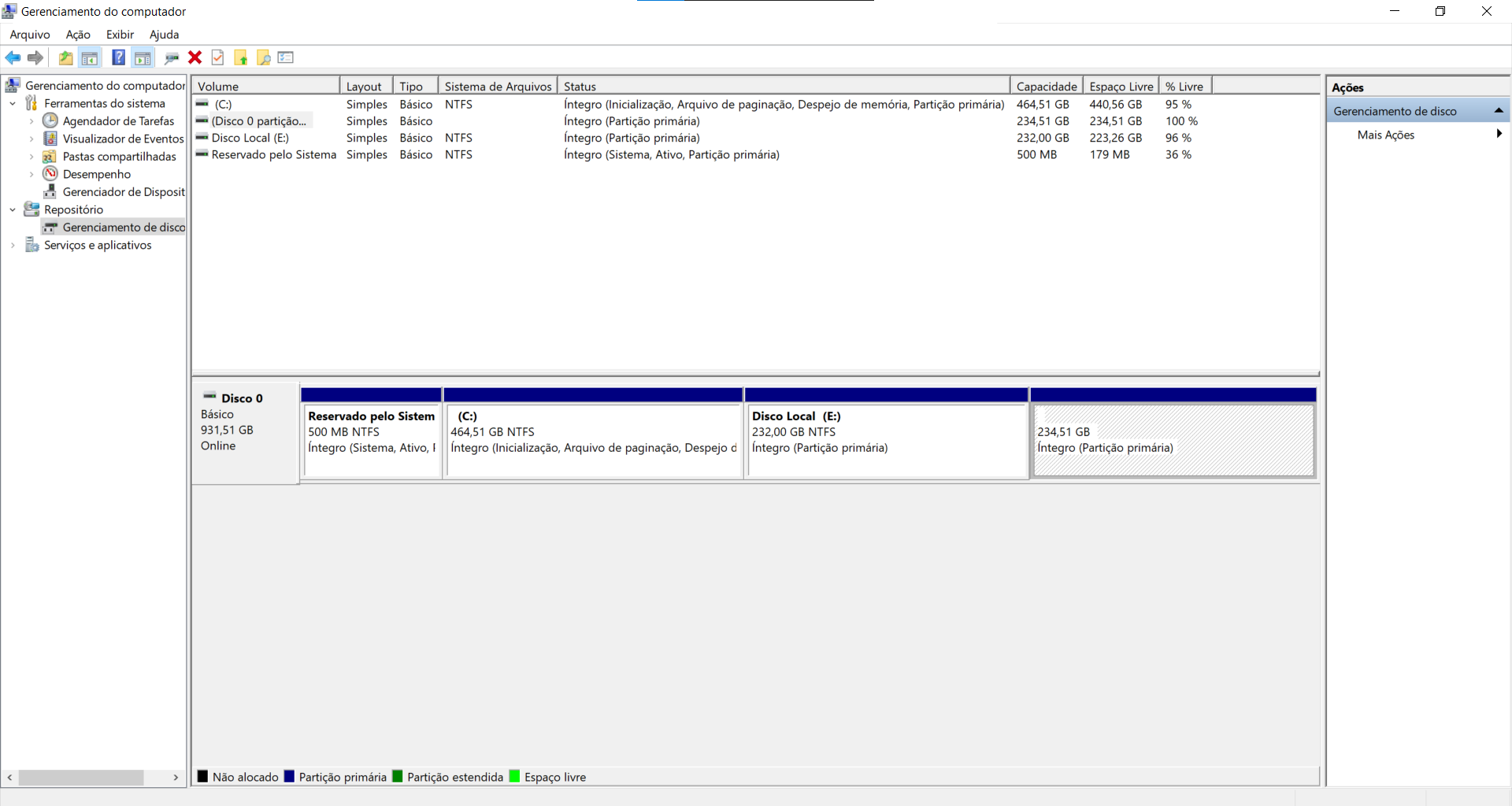Click Gerenciamento do computador root icon
The height and width of the screenshot is (806, 1512).
(x=13, y=85)
